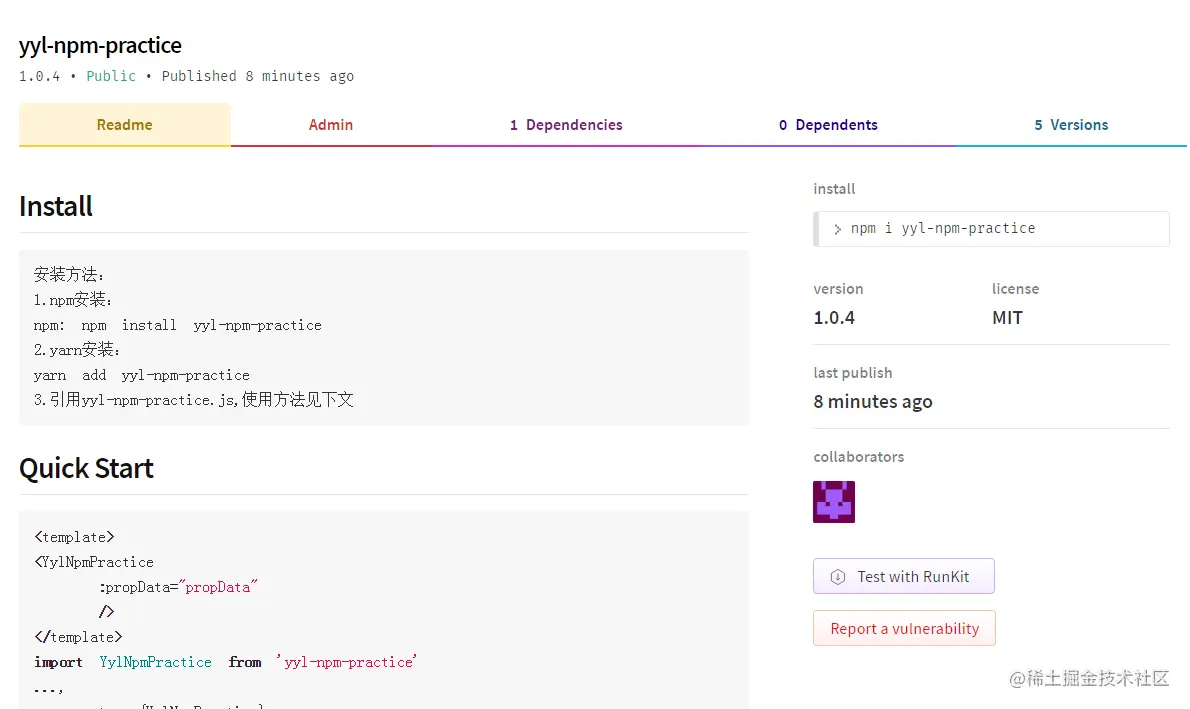1190x709 pixels.
Task: Click the collaborators label
Action: (858, 457)
